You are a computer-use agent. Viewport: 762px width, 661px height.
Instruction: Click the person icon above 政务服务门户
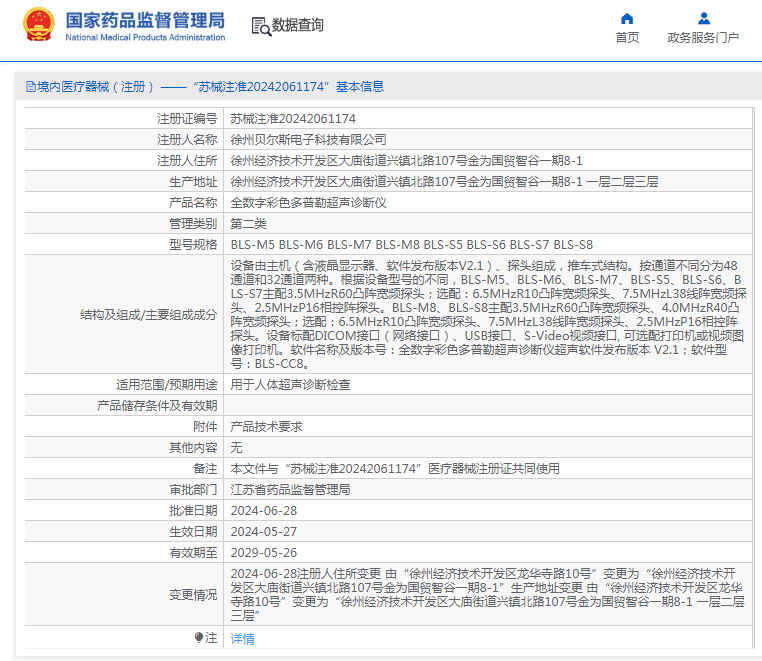tap(703, 18)
